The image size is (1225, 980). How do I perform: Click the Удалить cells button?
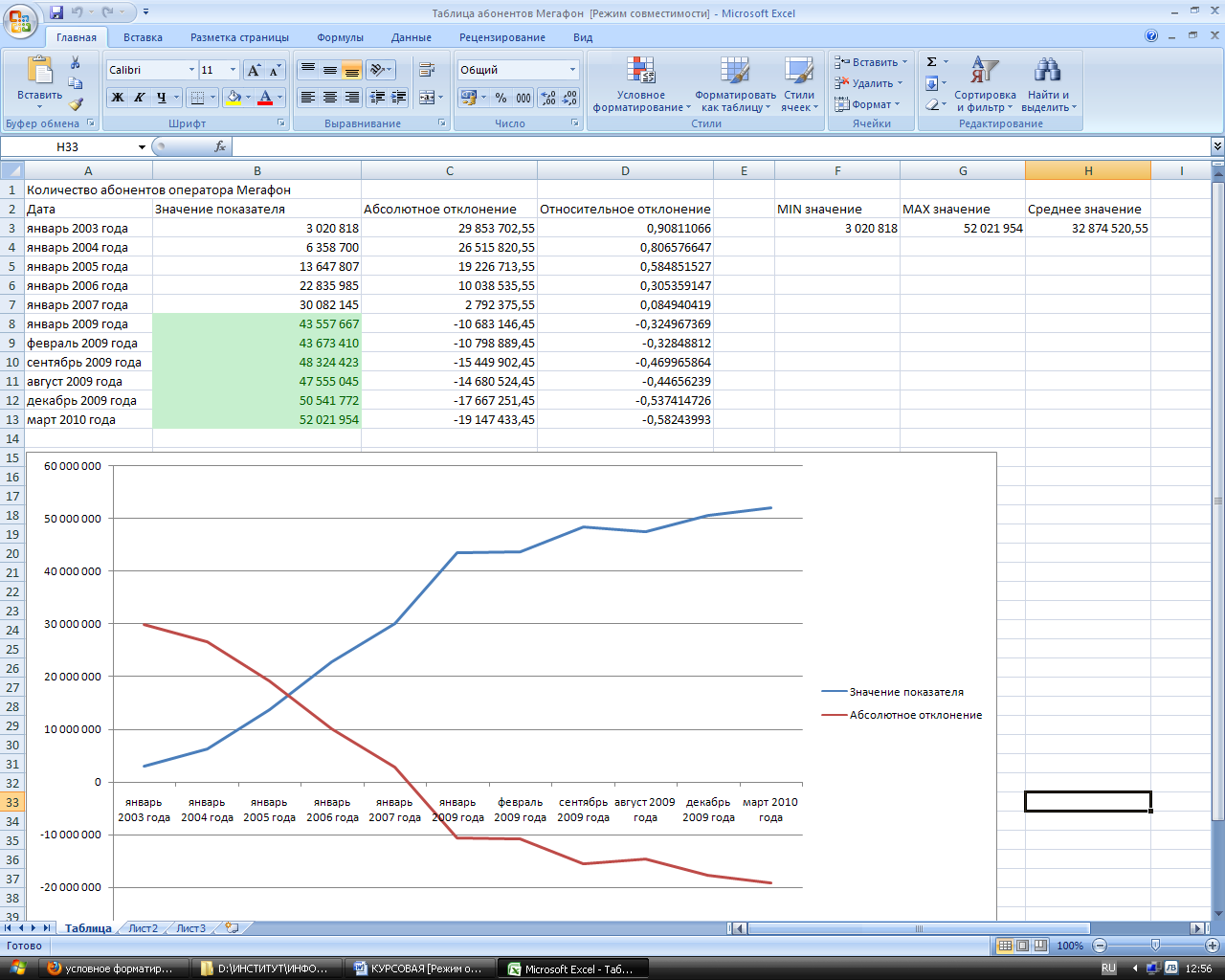[869, 83]
